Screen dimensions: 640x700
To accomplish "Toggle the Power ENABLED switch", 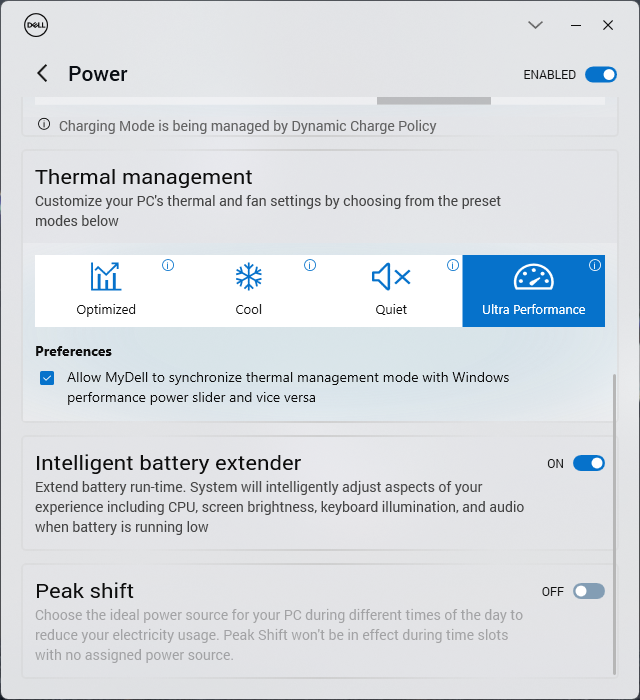I will click(601, 74).
